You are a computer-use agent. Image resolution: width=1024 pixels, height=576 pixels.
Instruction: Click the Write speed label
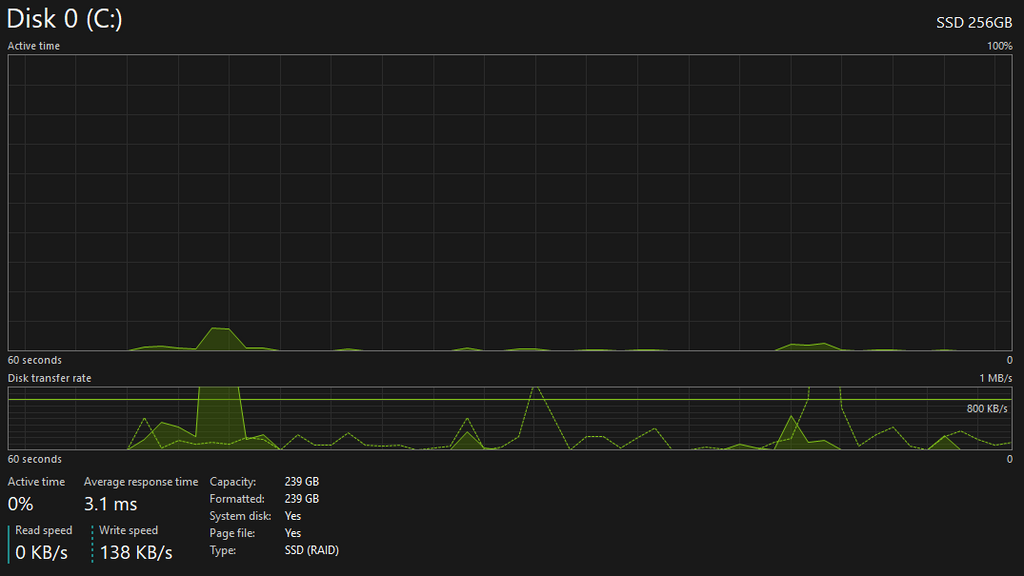pyautogui.click(x=129, y=530)
